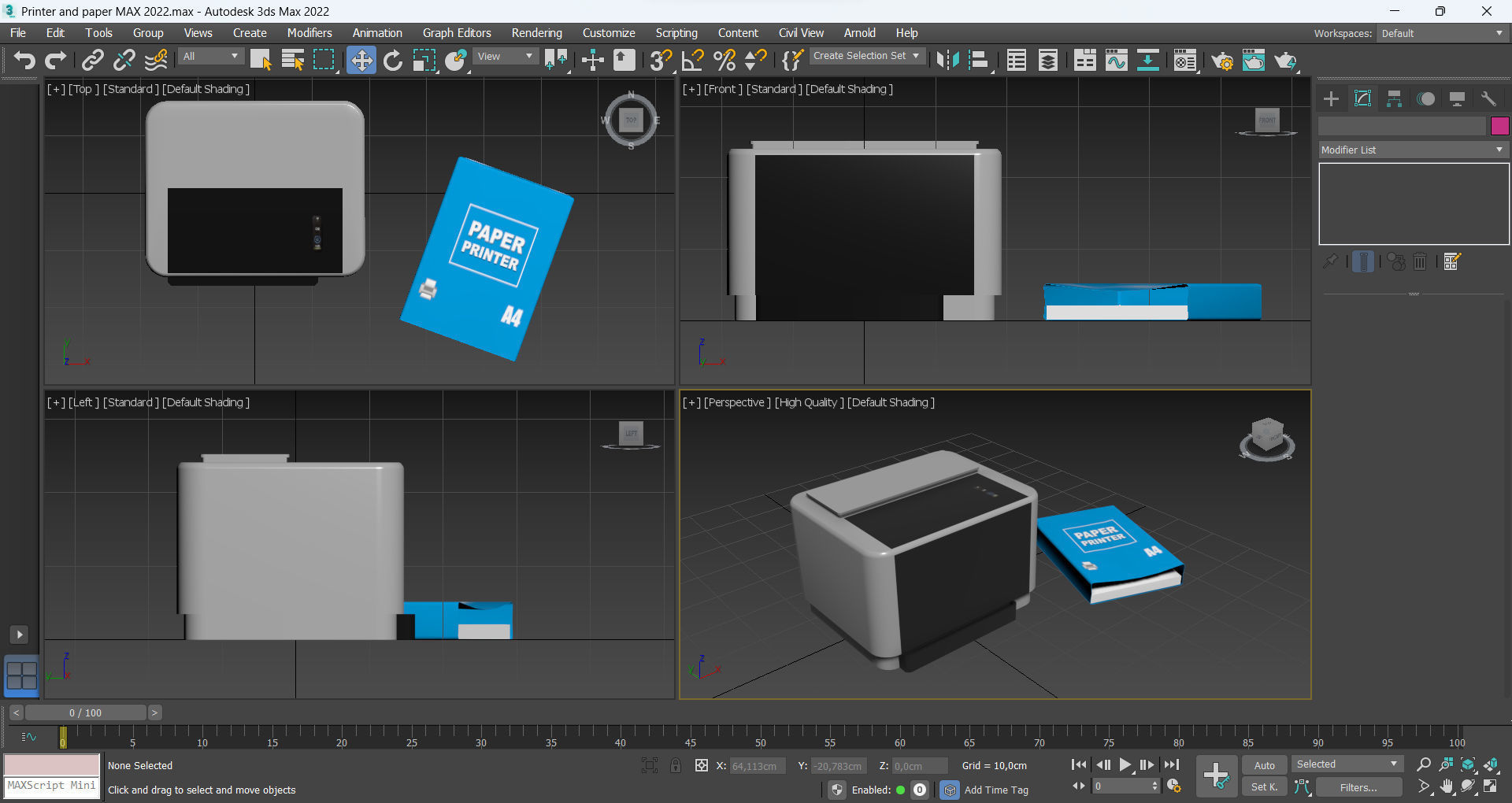Open the Modifiers menu
Image resolution: width=1512 pixels, height=803 pixels.
tap(309, 33)
